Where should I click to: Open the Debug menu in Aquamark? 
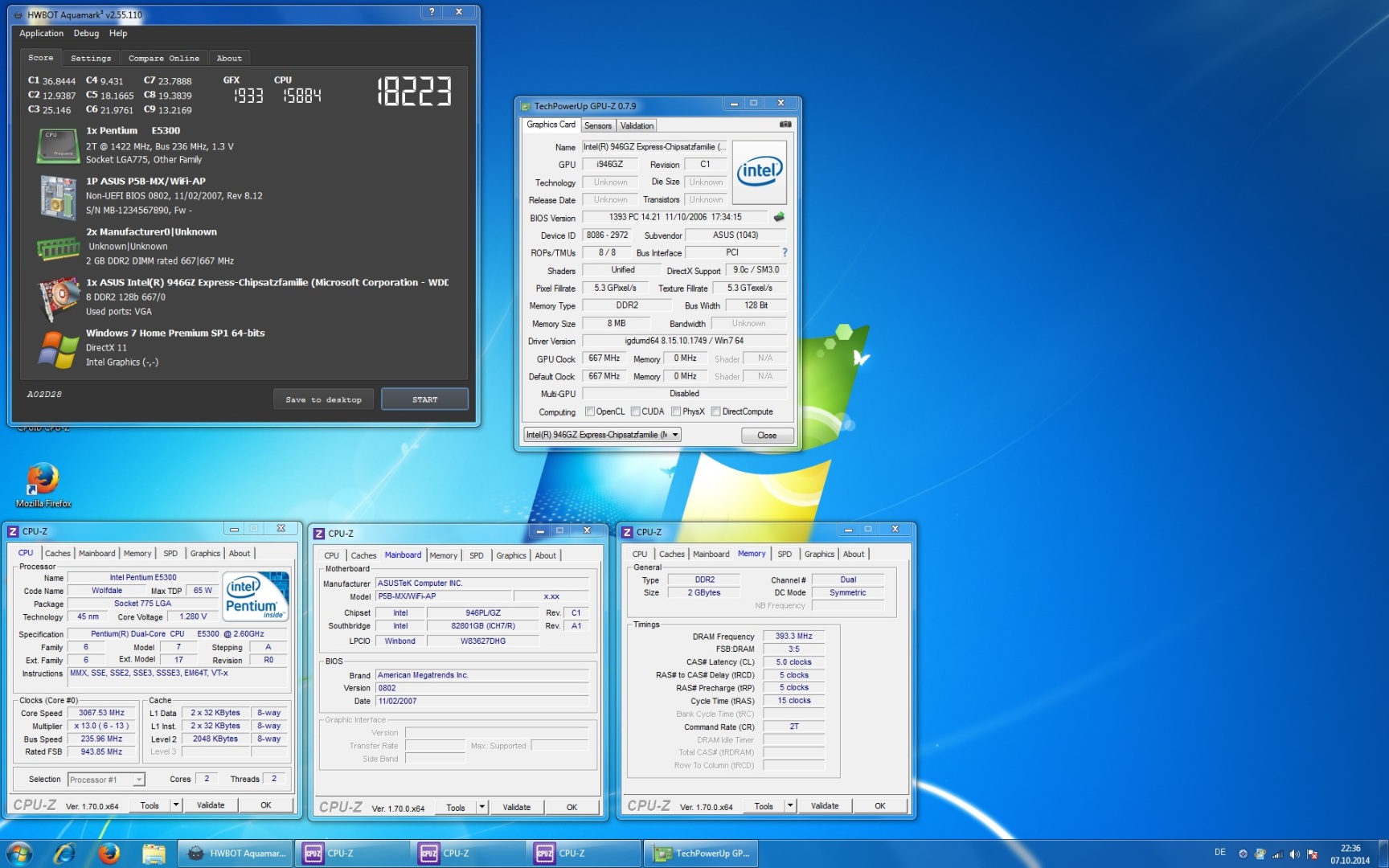coord(86,33)
